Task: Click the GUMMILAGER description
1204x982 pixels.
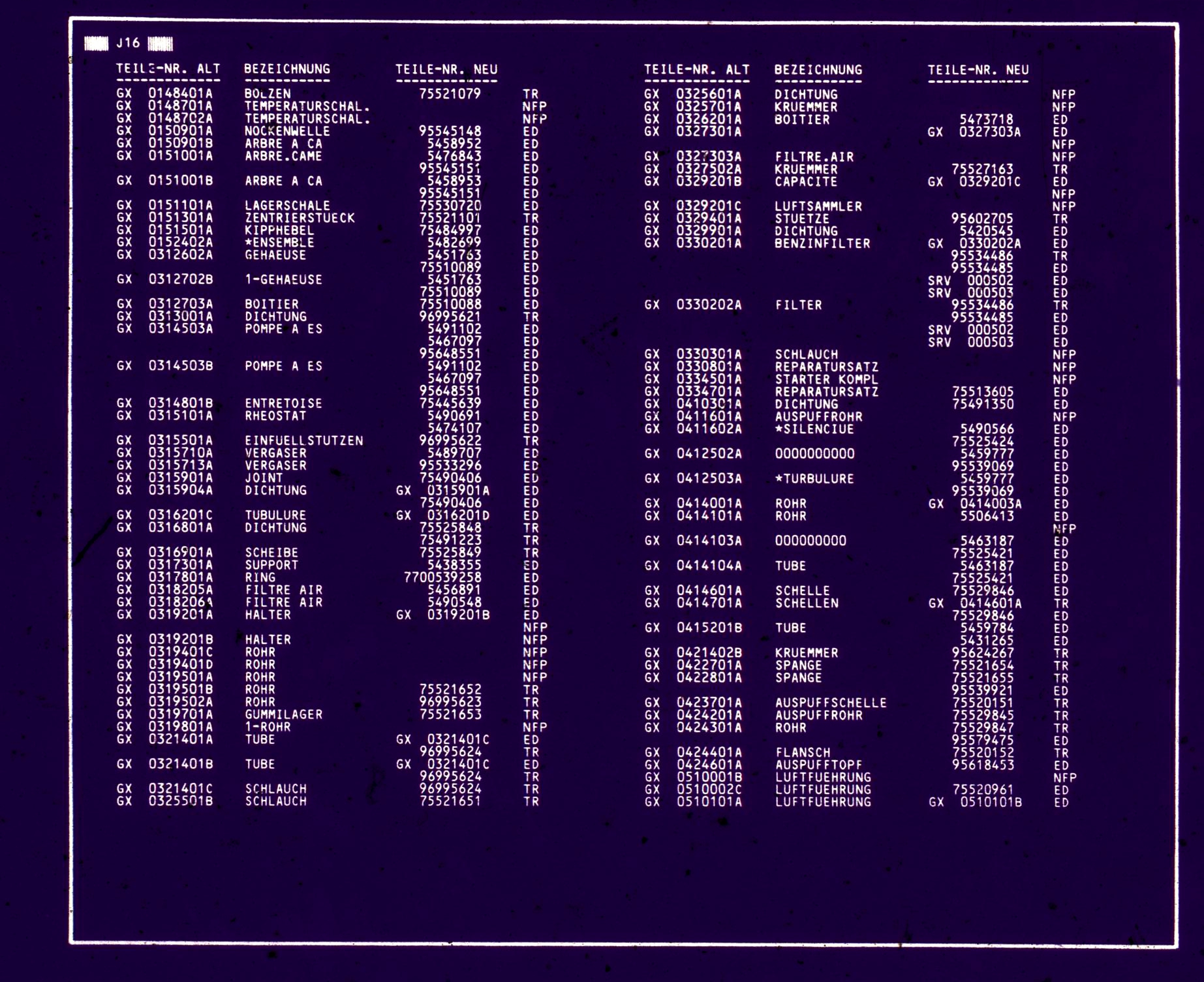Action: coord(283,714)
